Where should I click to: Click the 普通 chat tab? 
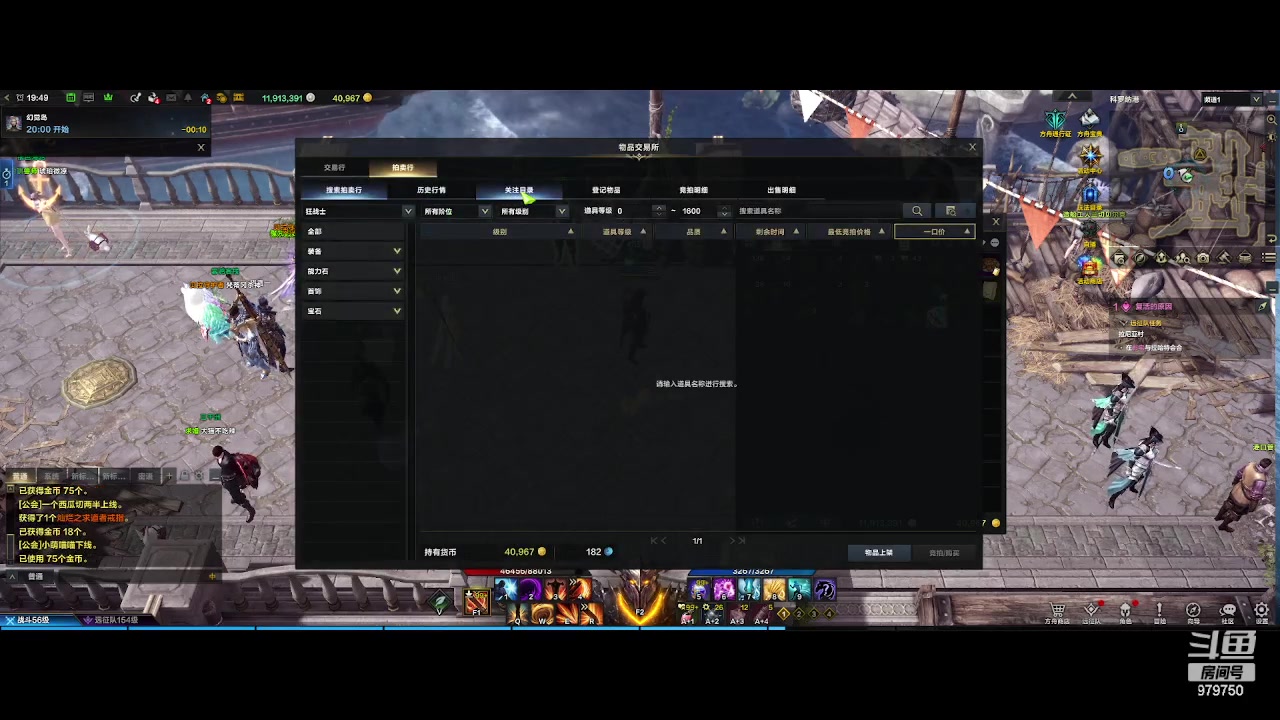coord(20,476)
